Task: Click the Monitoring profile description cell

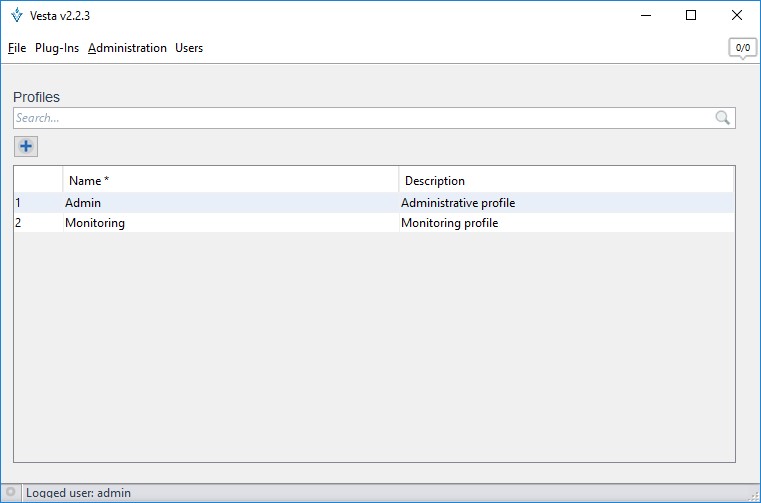Action: point(449,223)
